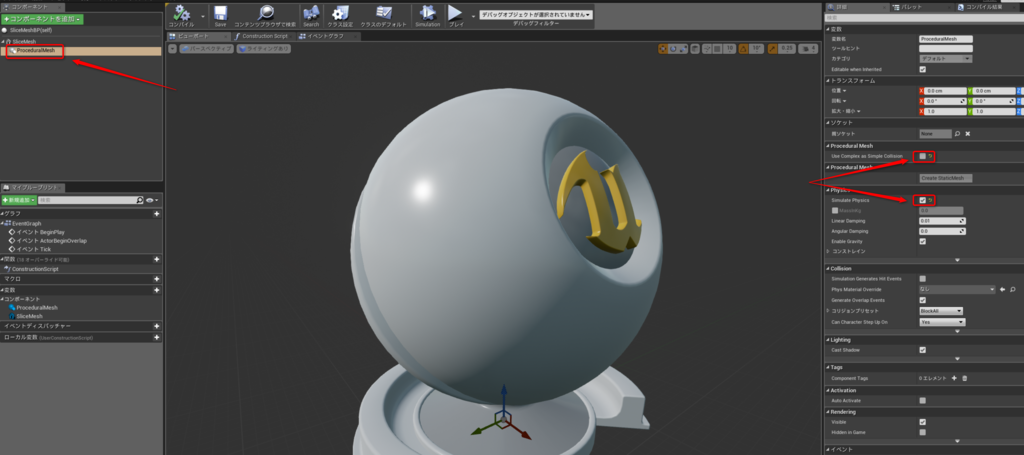Screen dimensions: 1024x455
Task: Open ConstructionScript in My Blueprint
Action: point(31,268)
